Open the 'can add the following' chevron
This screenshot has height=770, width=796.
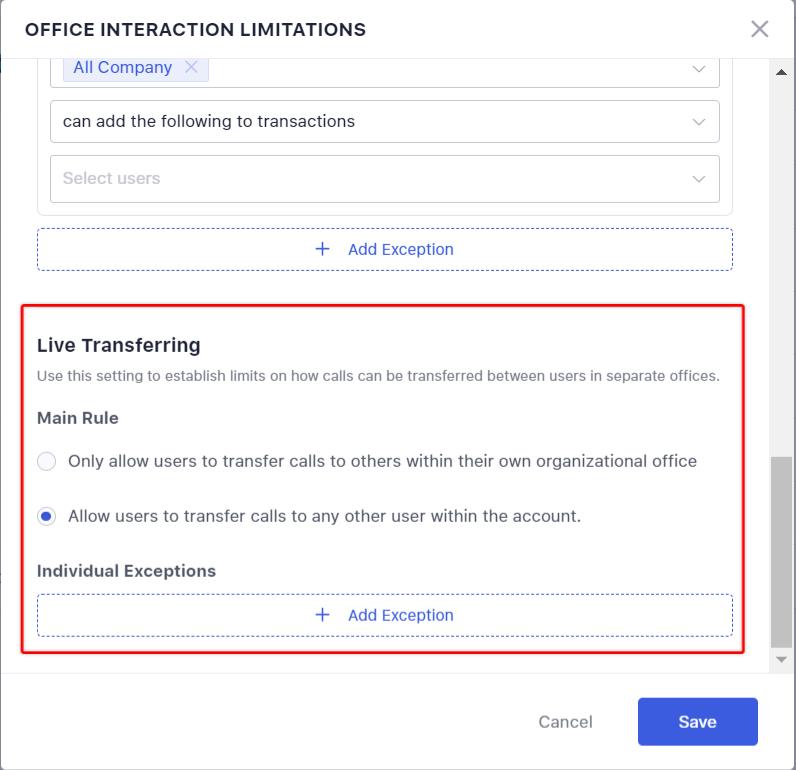pyautogui.click(x=698, y=122)
